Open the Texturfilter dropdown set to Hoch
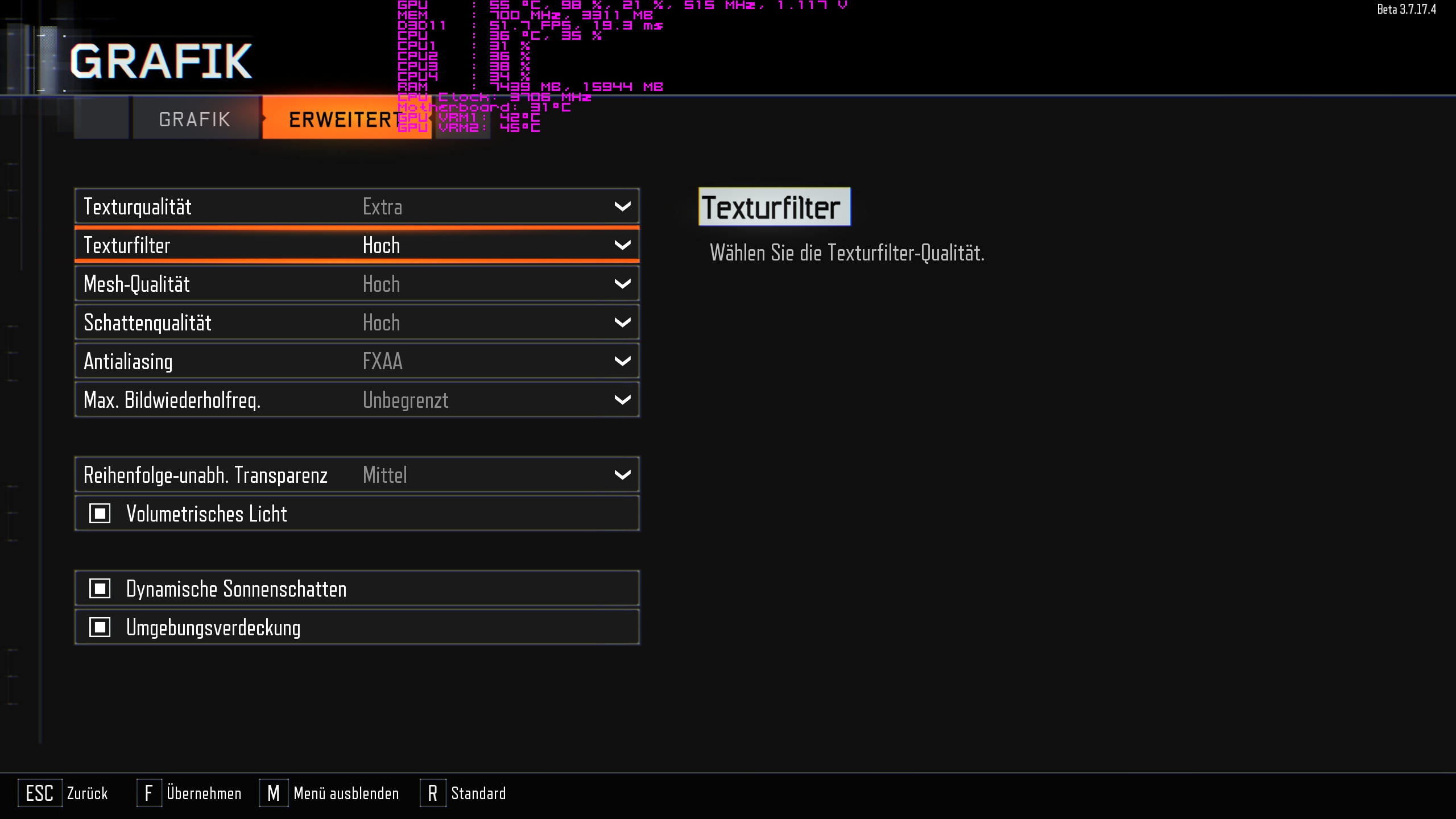This screenshot has height=819, width=1456. (357, 245)
